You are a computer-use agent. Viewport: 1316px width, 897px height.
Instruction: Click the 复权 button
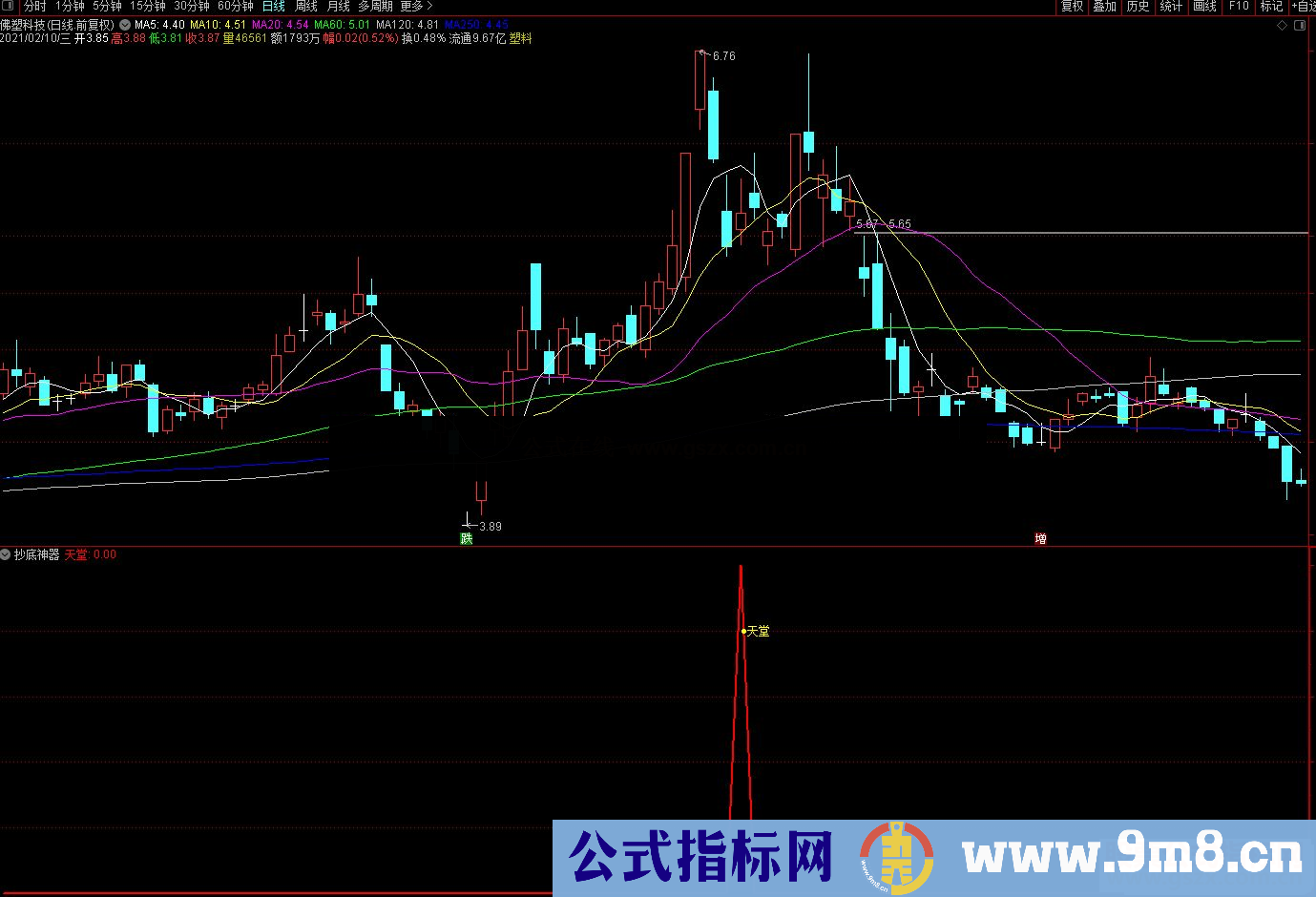click(x=1072, y=6)
